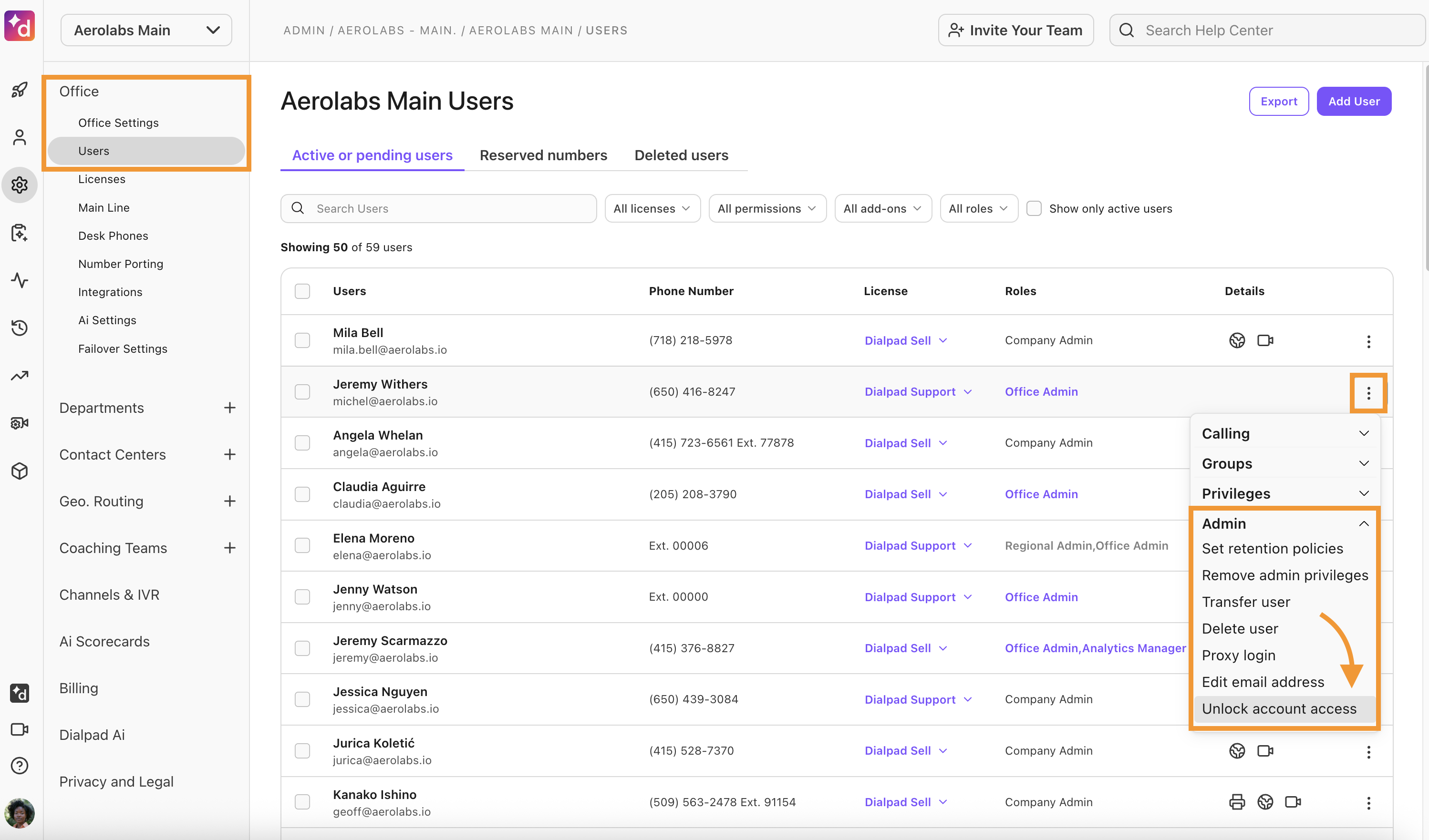
Task: Open the rocket launch sidebar icon
Action: tap(19, 90)
